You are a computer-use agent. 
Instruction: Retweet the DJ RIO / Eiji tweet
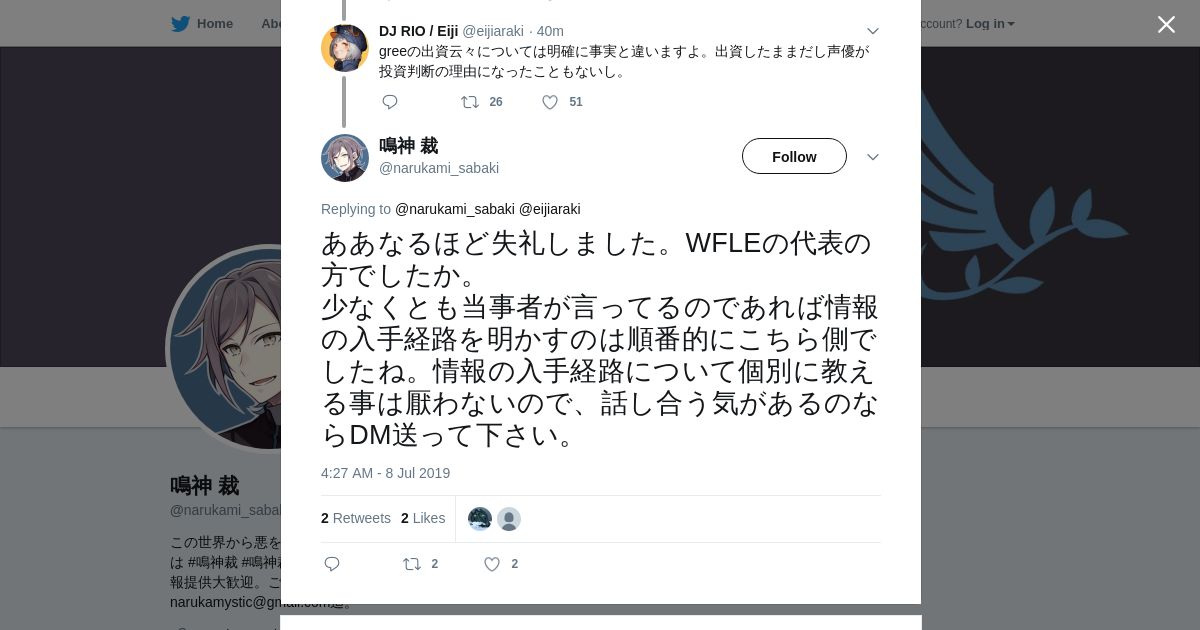click(x=469, y=102)
